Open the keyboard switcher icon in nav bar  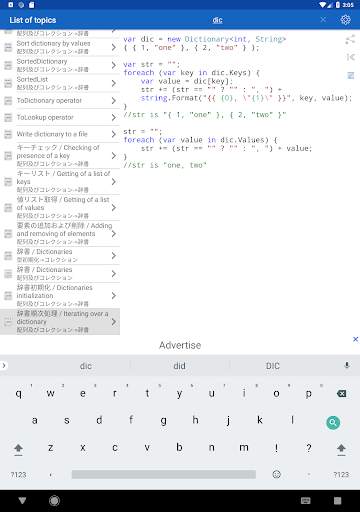pos(306,500)
